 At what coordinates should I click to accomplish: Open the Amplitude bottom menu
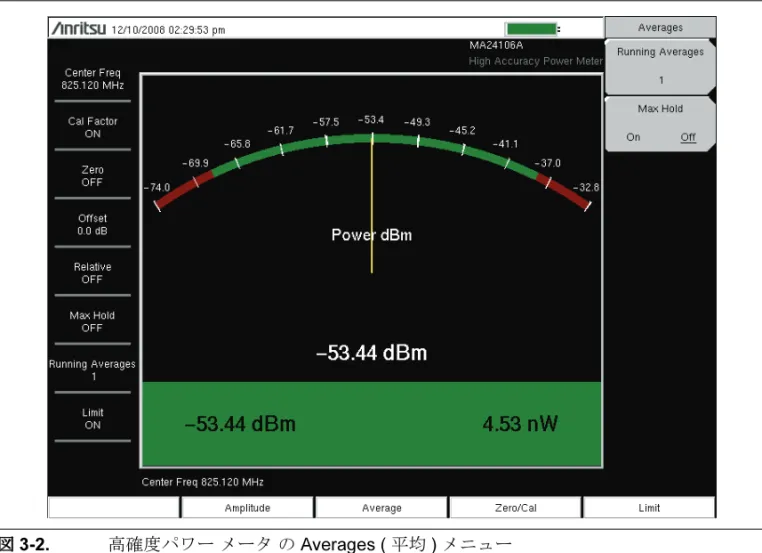tap(247, 508)
